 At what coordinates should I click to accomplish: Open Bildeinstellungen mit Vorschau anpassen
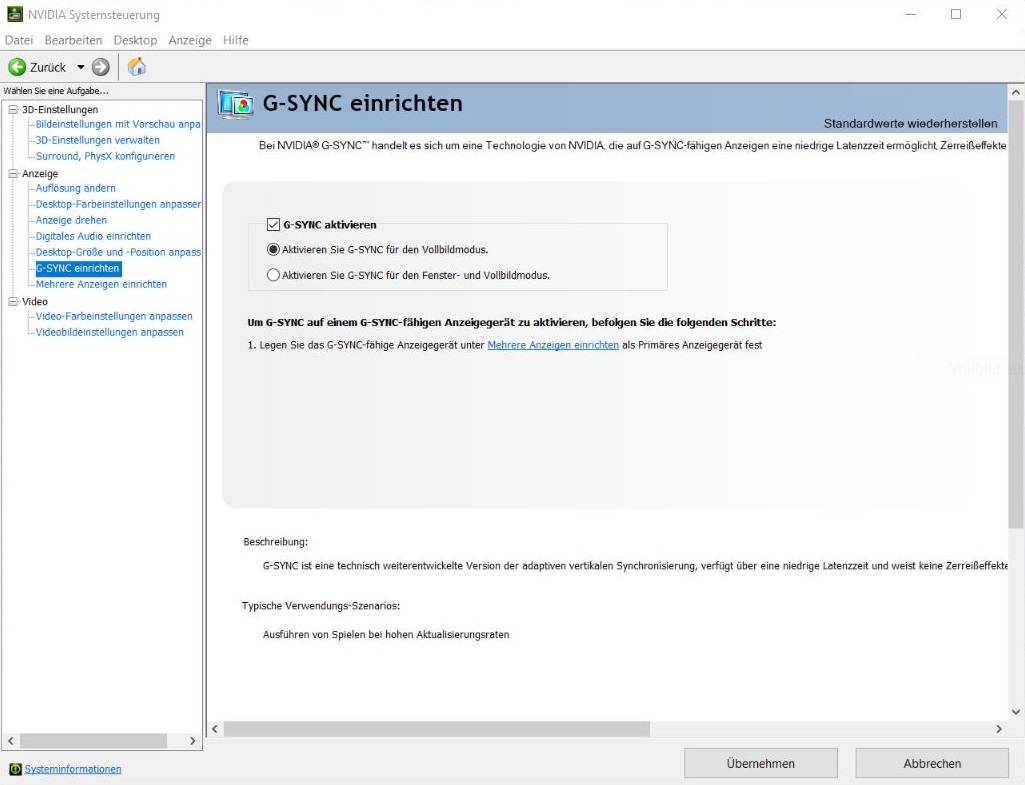pyautogui.click(x=118, y=124)
